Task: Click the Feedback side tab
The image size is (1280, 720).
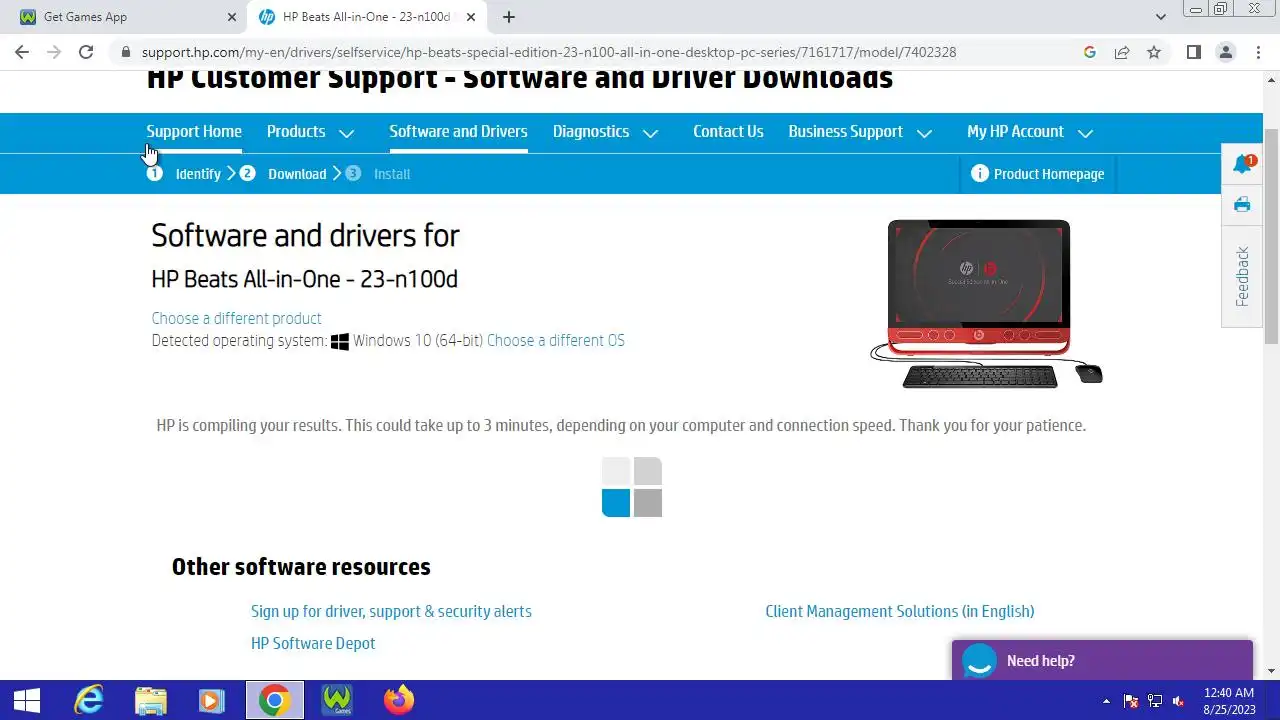Action: pyautogui.click(x=1242, y=276)
